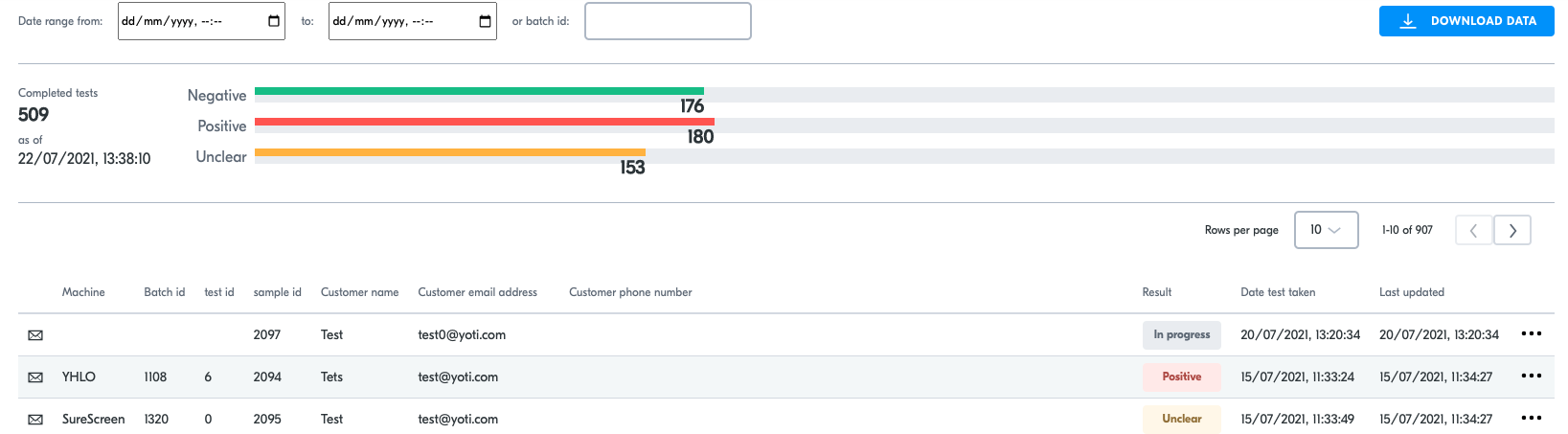The height and width of the screenshot is (434, 1568).
Task: Go to previous page of results
Action: tap(1474, 230)
